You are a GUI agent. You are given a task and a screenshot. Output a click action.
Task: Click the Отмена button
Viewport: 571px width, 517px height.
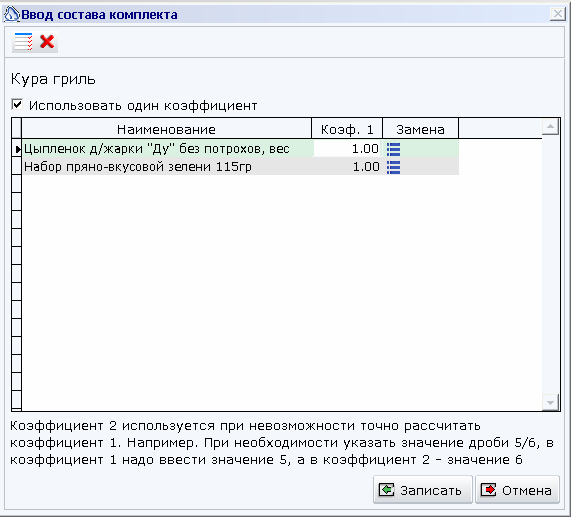coord(517,490)
